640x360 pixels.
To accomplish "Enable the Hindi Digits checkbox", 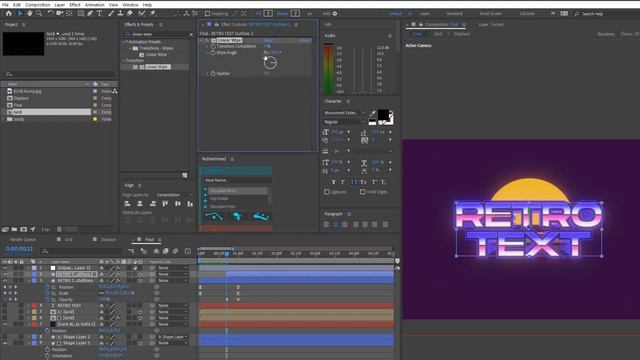I will point(362,191).
